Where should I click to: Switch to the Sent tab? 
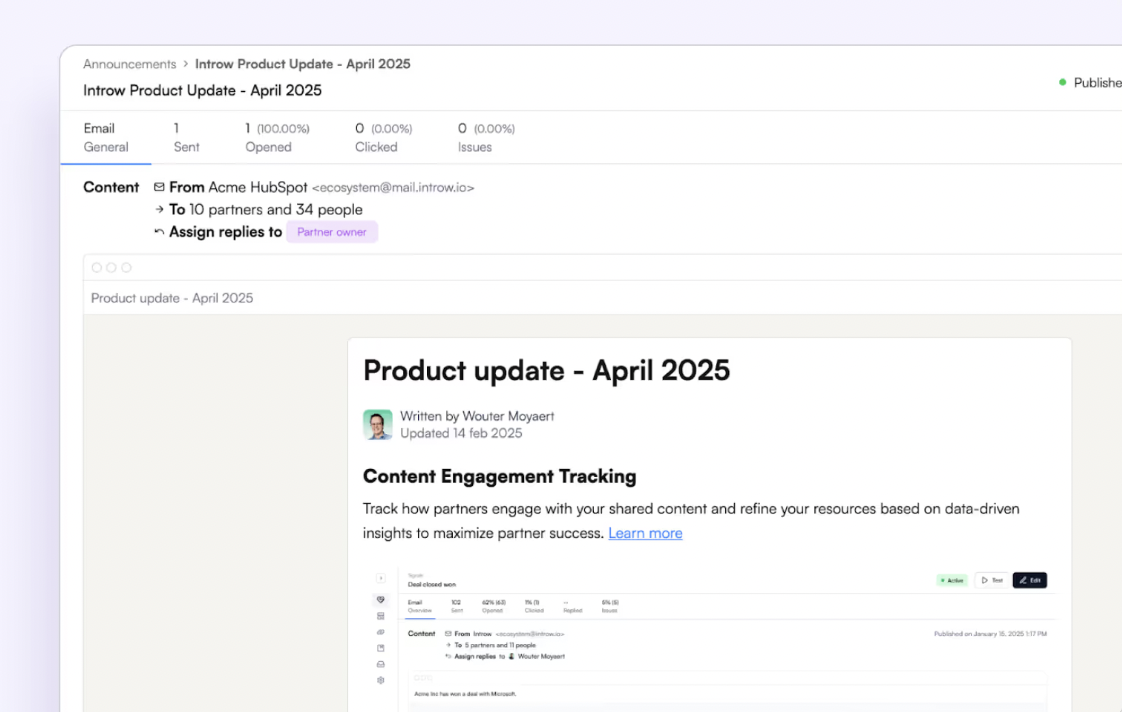(x=187, y=137)
